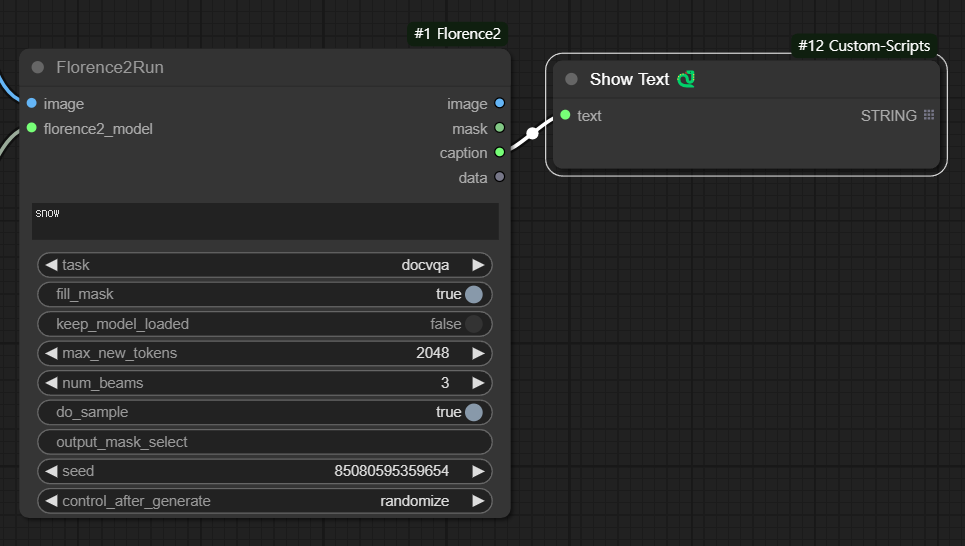The width and height of the screenshot is (965, 546).
Task: Decrease seed value with left arrow
Action: point(51,472)
